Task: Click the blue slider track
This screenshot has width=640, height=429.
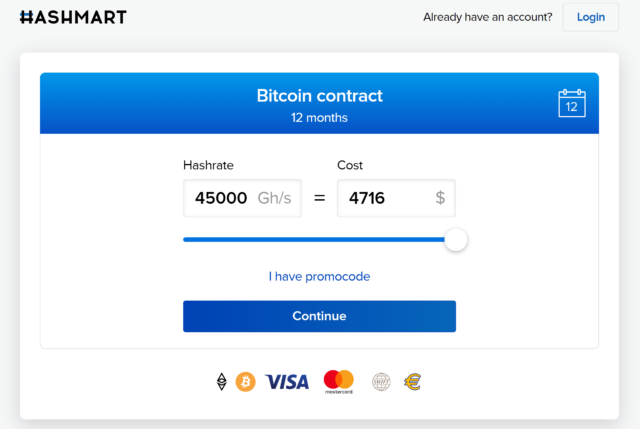Action: coord(313,240)
